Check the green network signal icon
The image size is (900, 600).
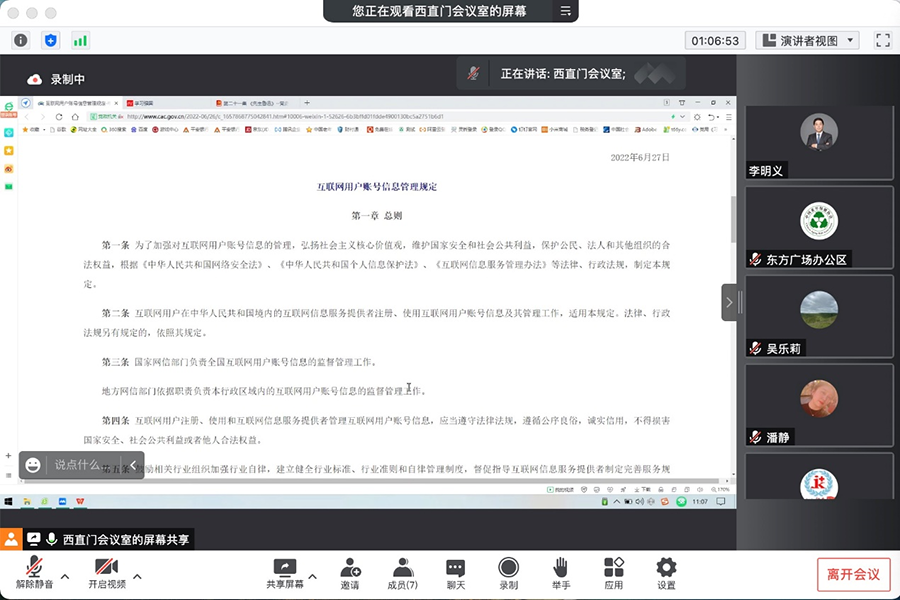(80, 40)
